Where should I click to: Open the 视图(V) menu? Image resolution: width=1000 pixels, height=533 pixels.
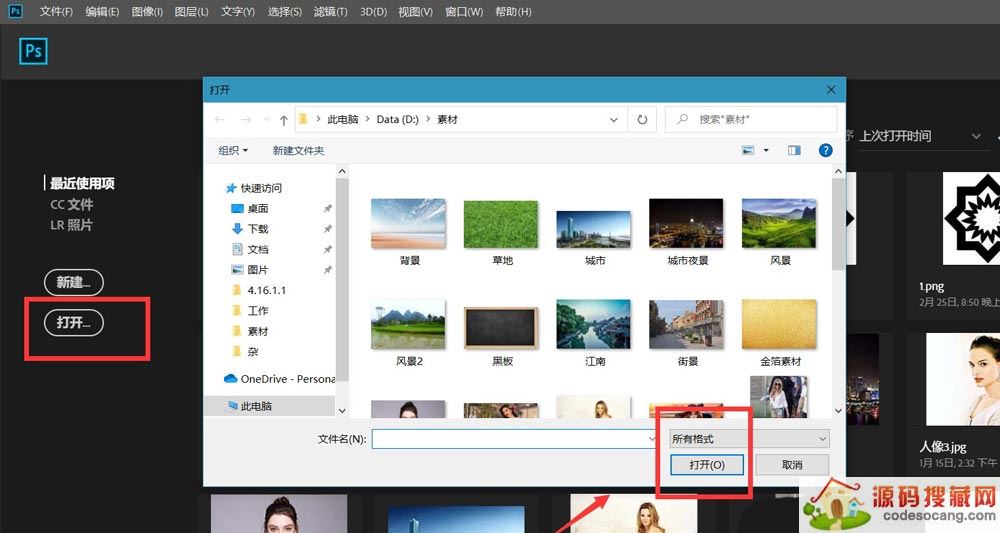click(x=415, y=11)
